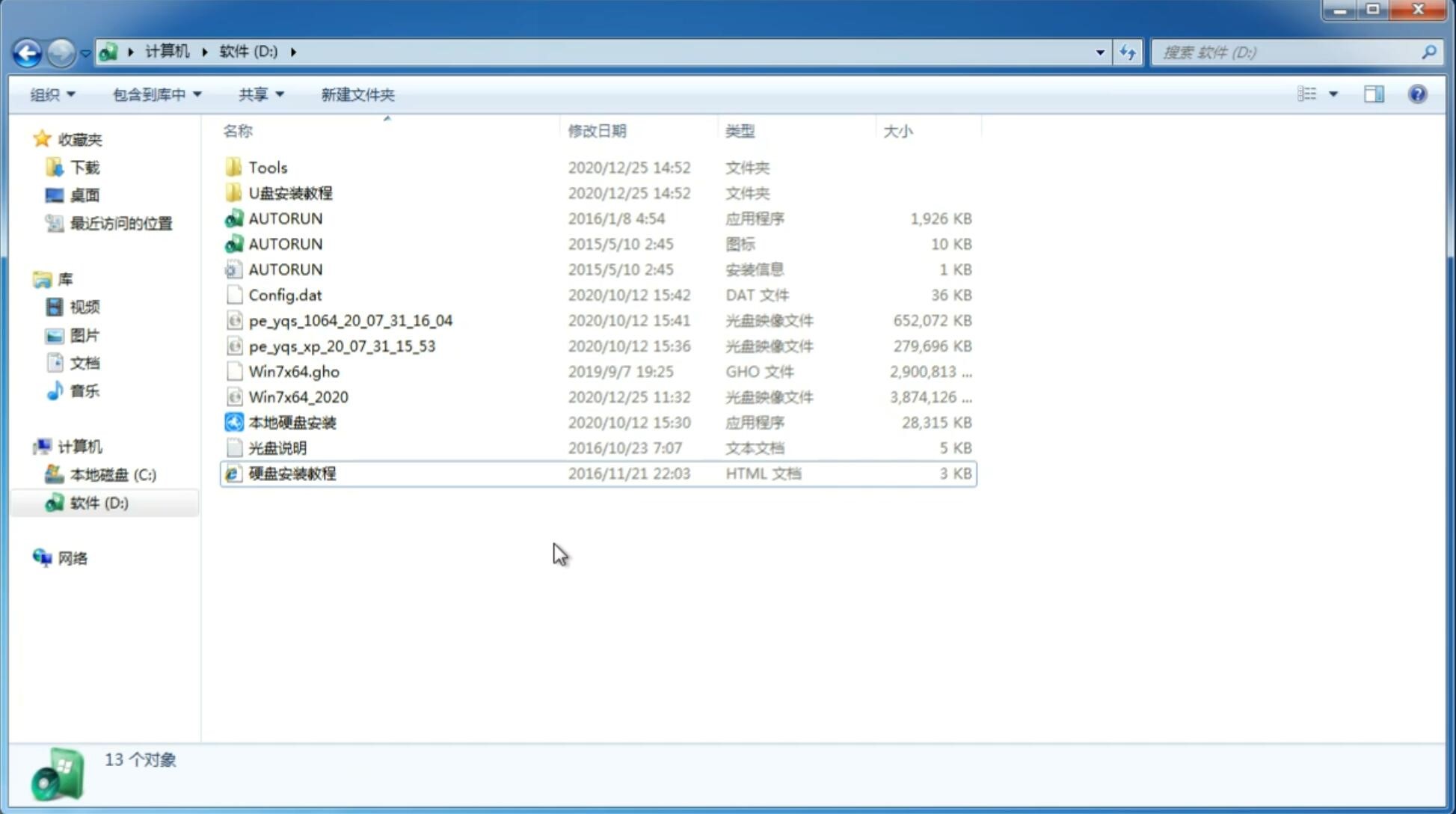Open the Tools folder
The width and height of the screenshot is (1456, 814).
pos(266,167)
